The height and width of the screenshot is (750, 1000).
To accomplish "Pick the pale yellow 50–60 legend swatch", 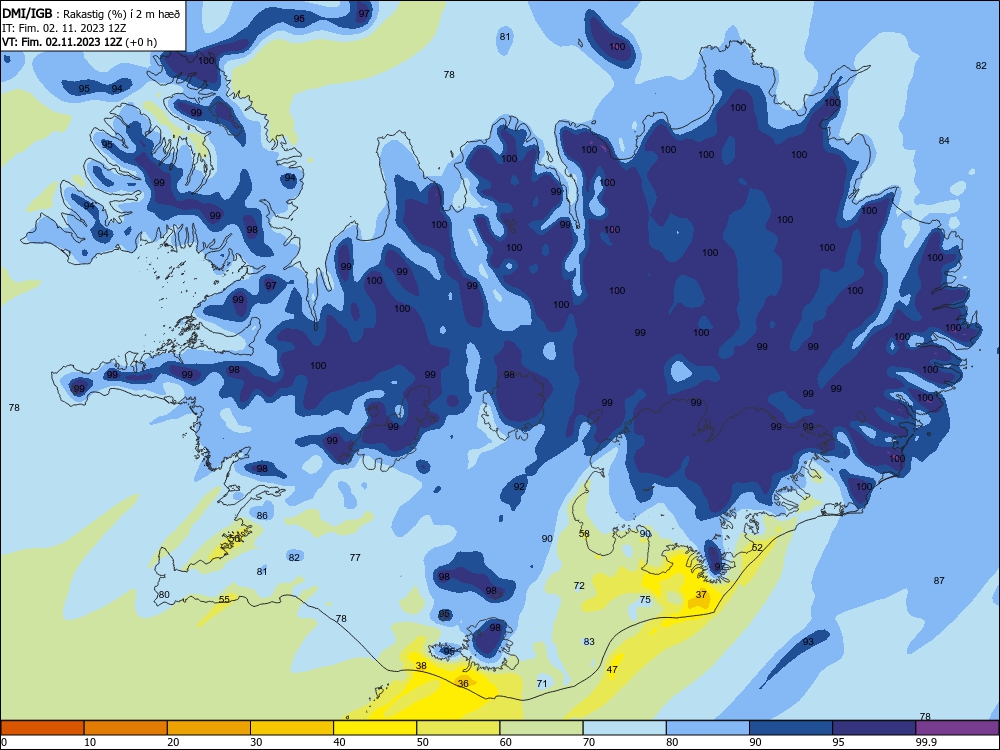I will [458, 728].
